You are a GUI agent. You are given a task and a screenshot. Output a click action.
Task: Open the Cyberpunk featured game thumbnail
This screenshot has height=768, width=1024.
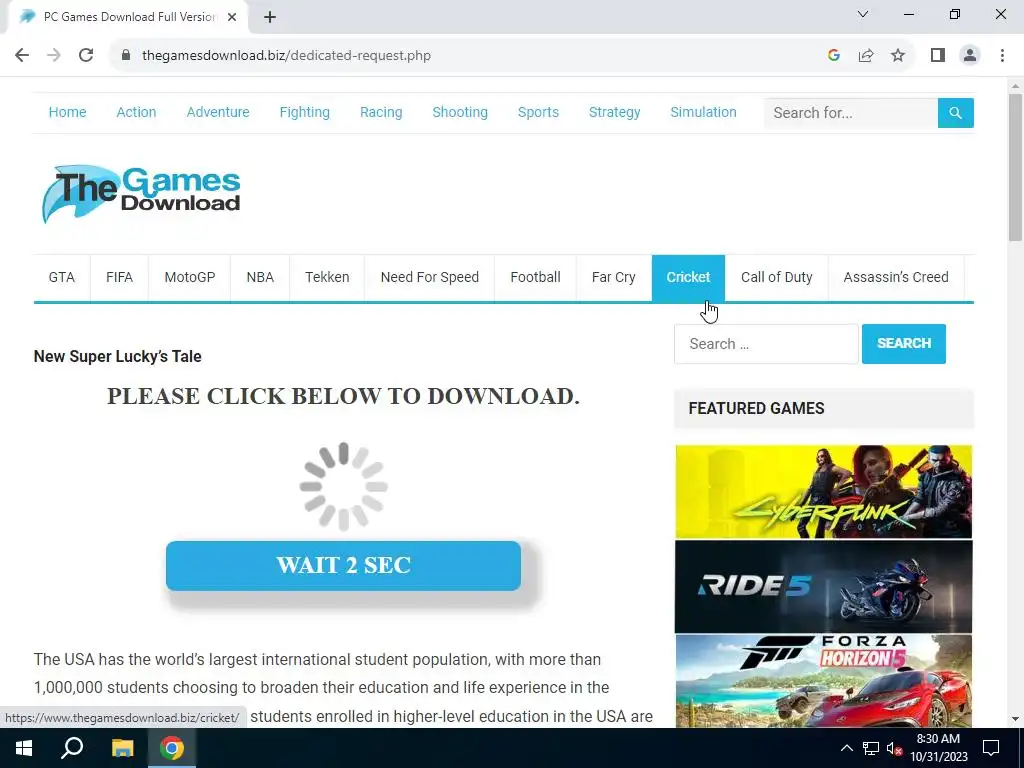coord(824,492)
